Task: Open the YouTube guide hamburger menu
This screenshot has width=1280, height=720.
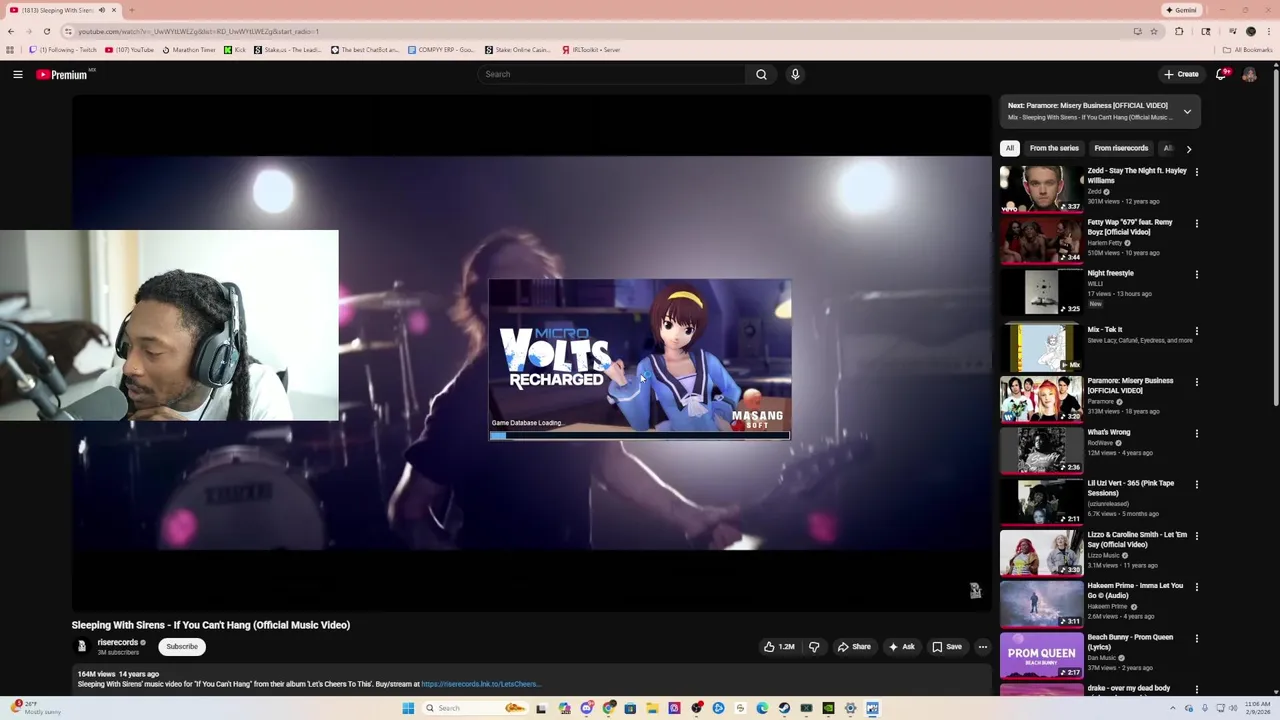Action: point(18,74)
